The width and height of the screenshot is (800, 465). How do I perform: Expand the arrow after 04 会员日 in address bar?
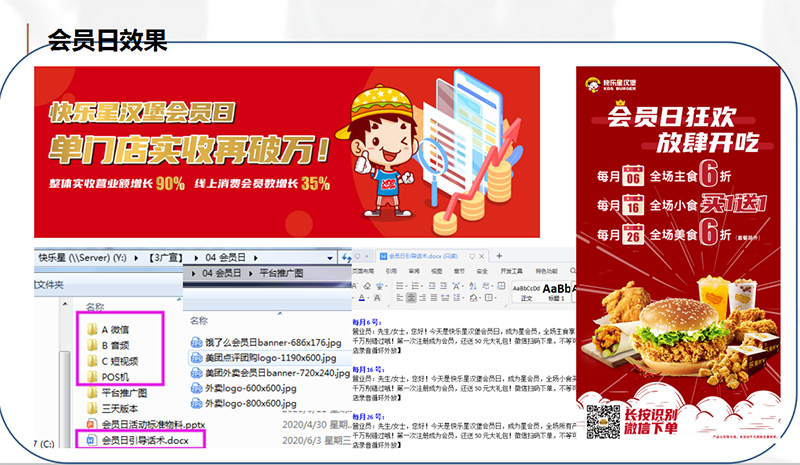(255, 258)
